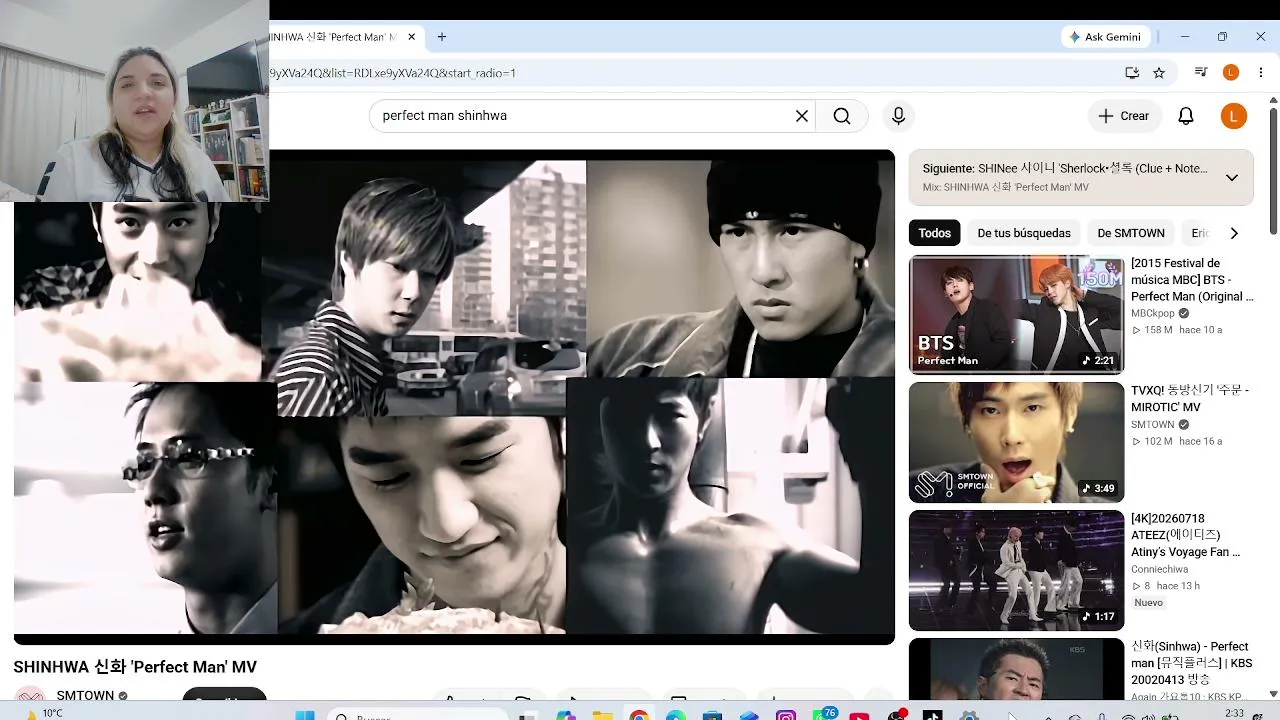Start voice search with the microphone
The height and width of the screenshot is (720, 1280).
(898, 116)
